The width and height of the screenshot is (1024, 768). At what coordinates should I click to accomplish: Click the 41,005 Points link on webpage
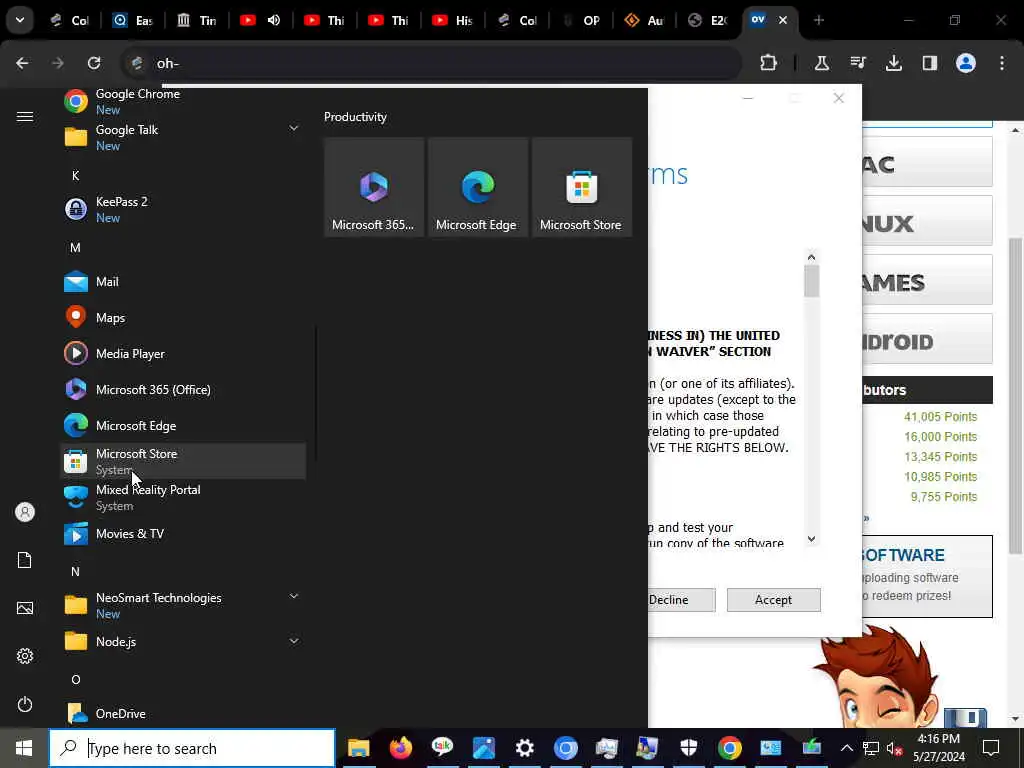tap(940, 417)
